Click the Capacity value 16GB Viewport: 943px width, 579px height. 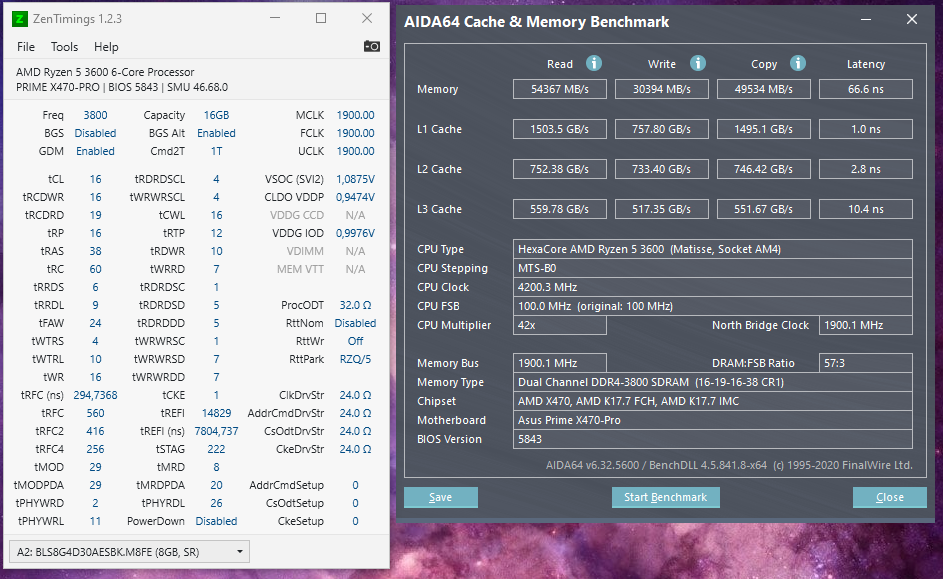coord(217,115)
